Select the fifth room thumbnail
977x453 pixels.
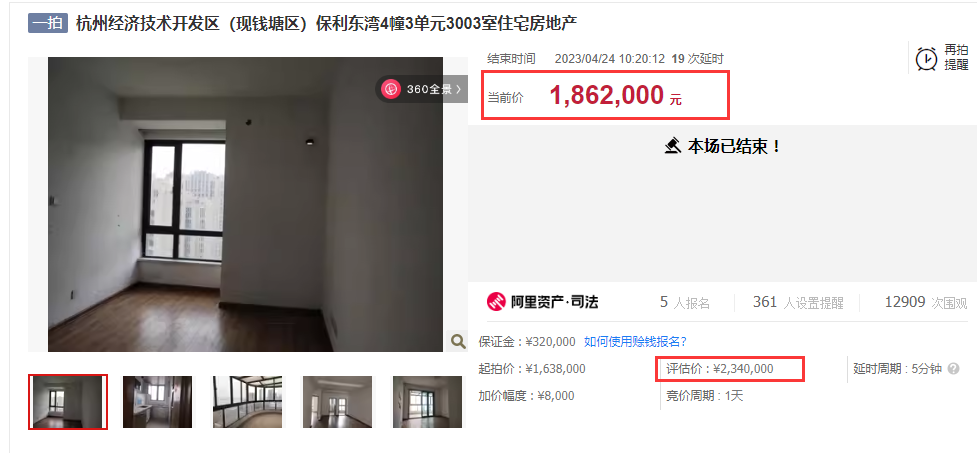(427, 402)
